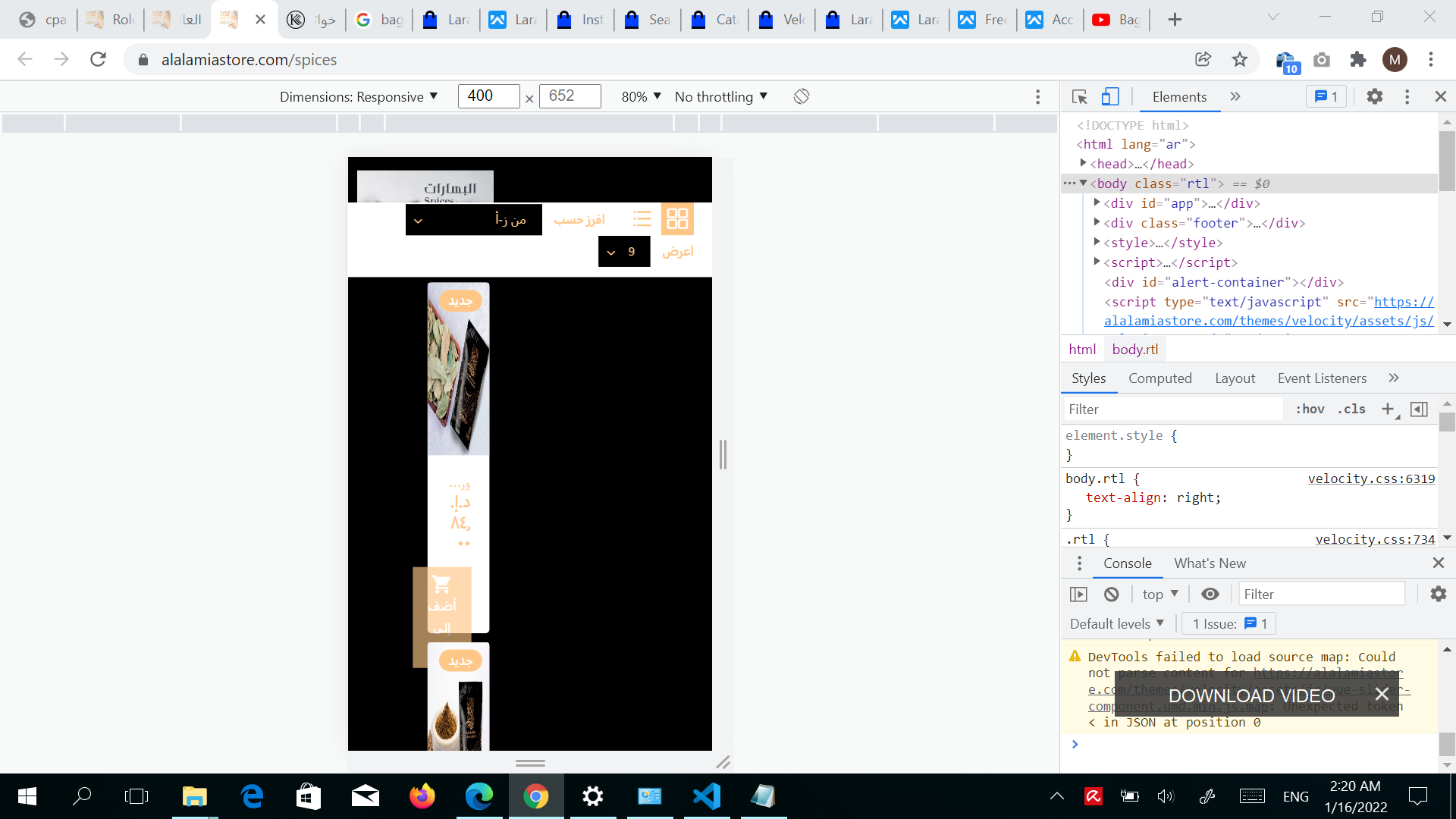The image size is (1456, 819).
Task: Show more Styles pane tabs chevron
Action: (x=1394, y=378)
